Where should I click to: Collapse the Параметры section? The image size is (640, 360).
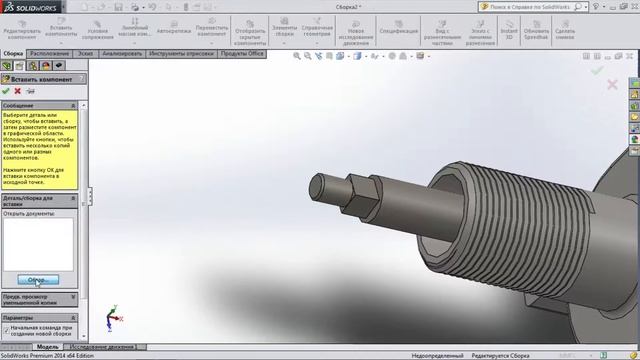[x=73, y=318]
